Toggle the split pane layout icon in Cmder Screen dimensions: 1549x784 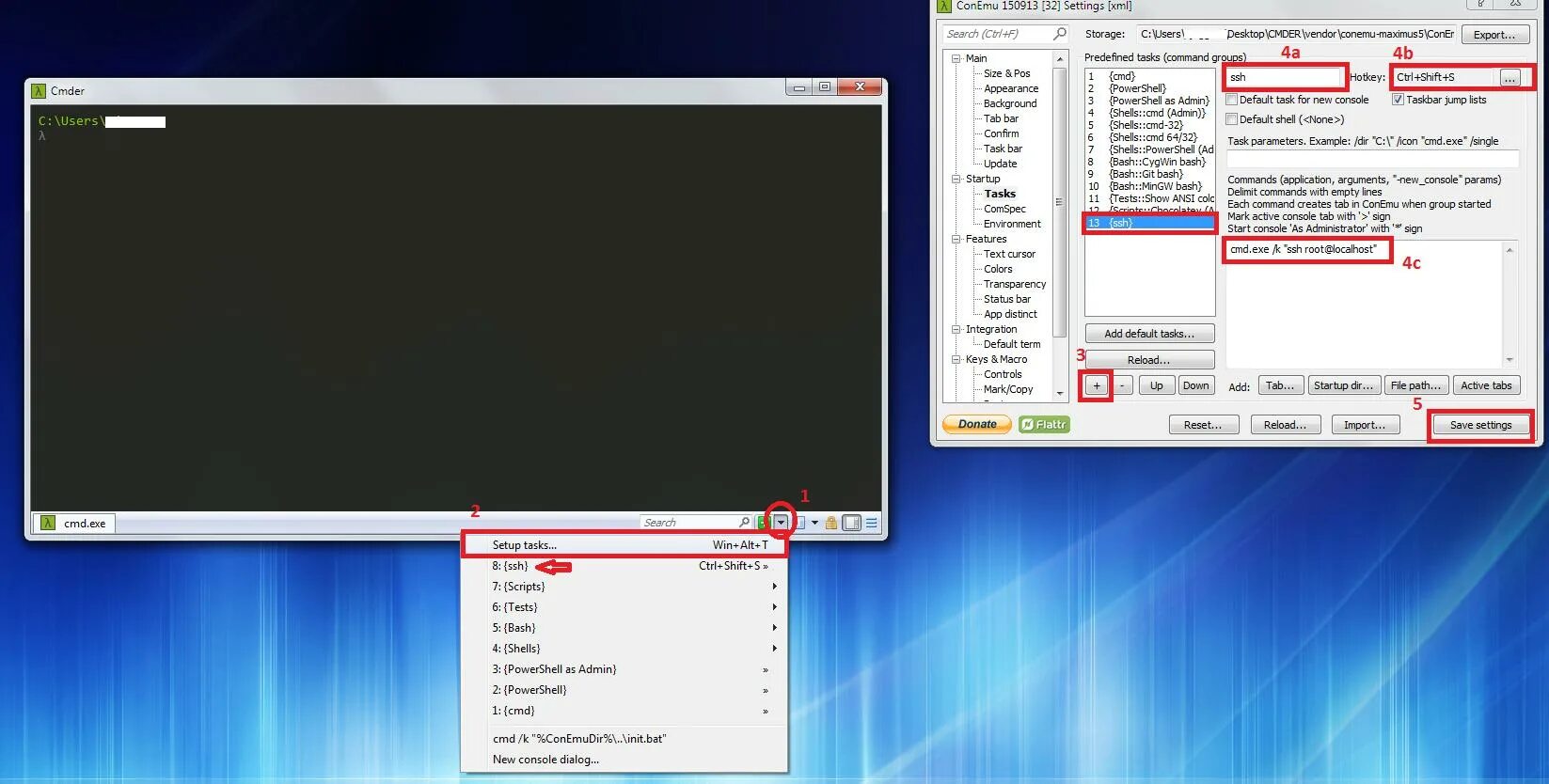tap(851, 523)
